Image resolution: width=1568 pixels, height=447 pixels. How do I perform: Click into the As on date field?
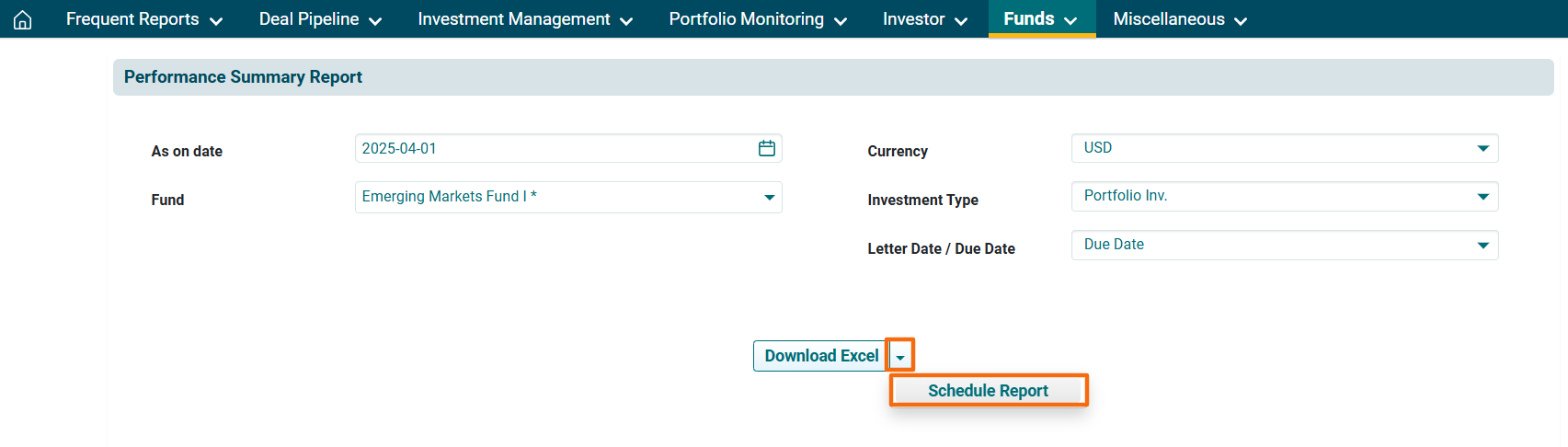pos(552,148)
